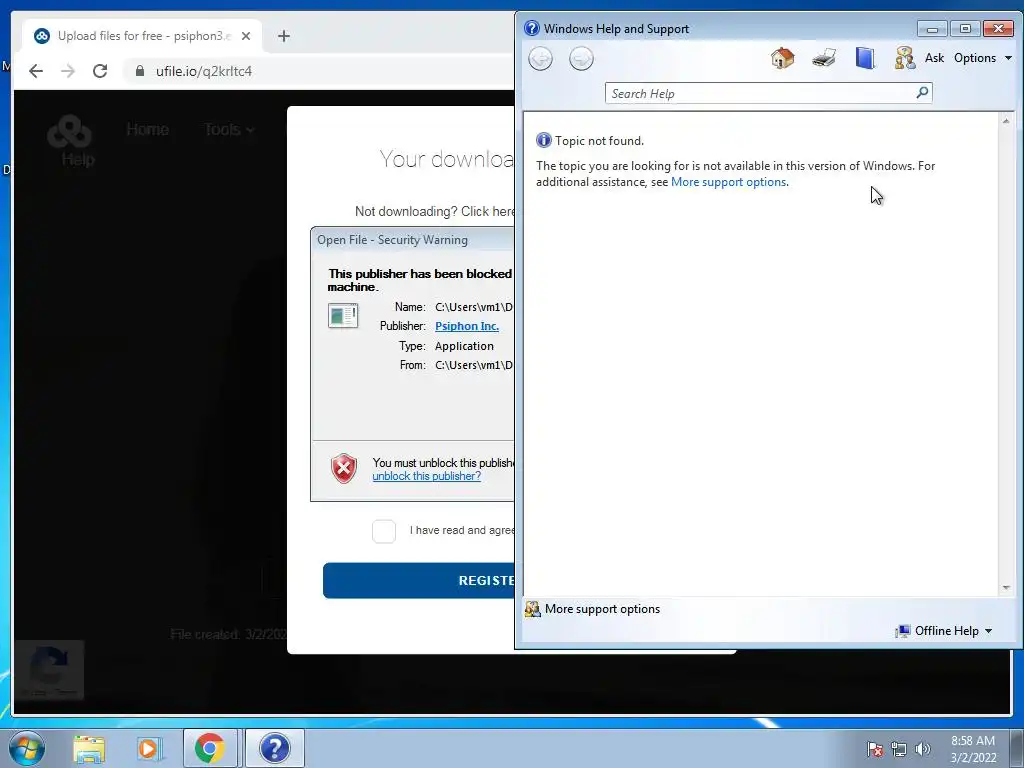Open the Options dropdown in Help
Image resolution: width=1024 pixels, height=768 pixels.
click(x=982, y=58)
